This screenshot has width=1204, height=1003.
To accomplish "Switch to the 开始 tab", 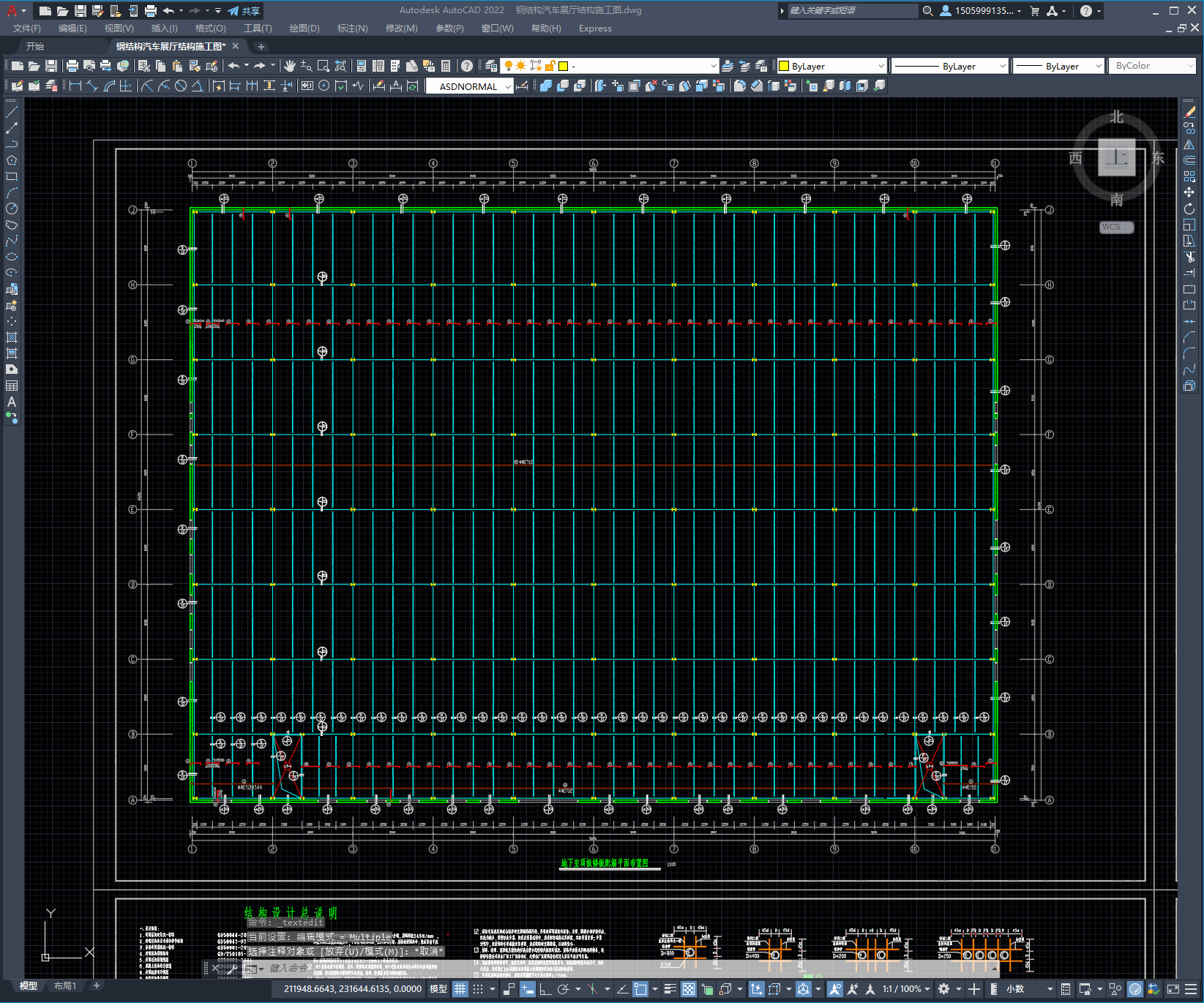I will [x=35, y=46].
